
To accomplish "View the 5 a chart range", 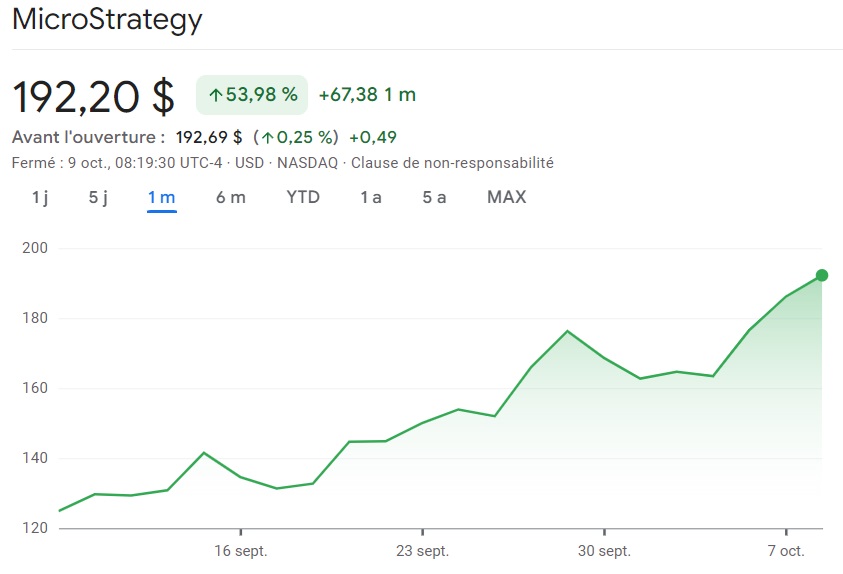I will coord(434,197).
